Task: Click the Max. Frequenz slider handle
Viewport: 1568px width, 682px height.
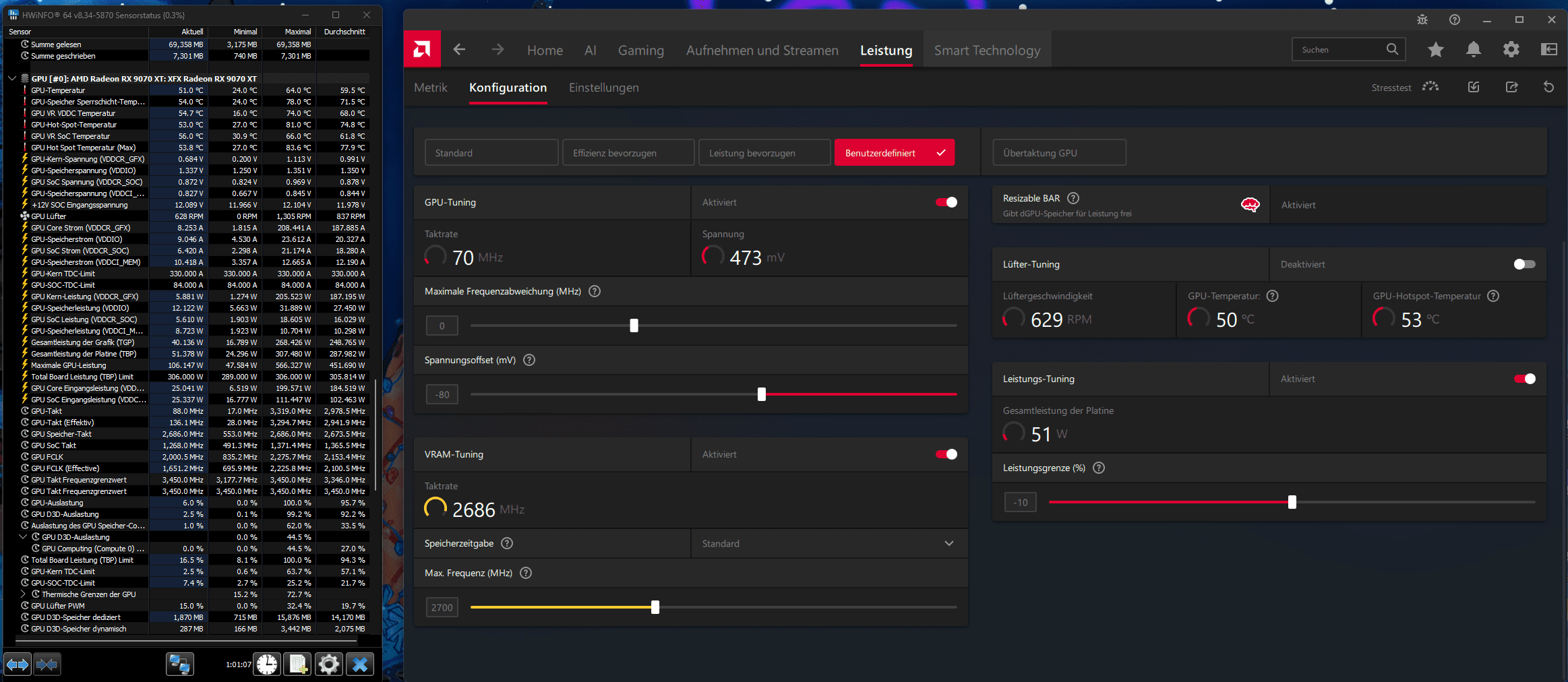Action: click(x=655, y=607)
